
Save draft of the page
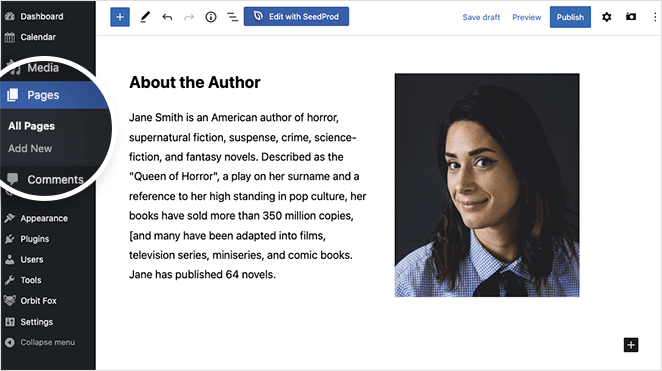(481, 17)
